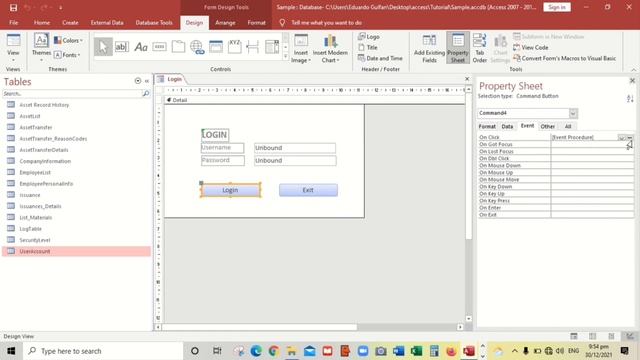Click the Save icon in title bar

point(13,7)
